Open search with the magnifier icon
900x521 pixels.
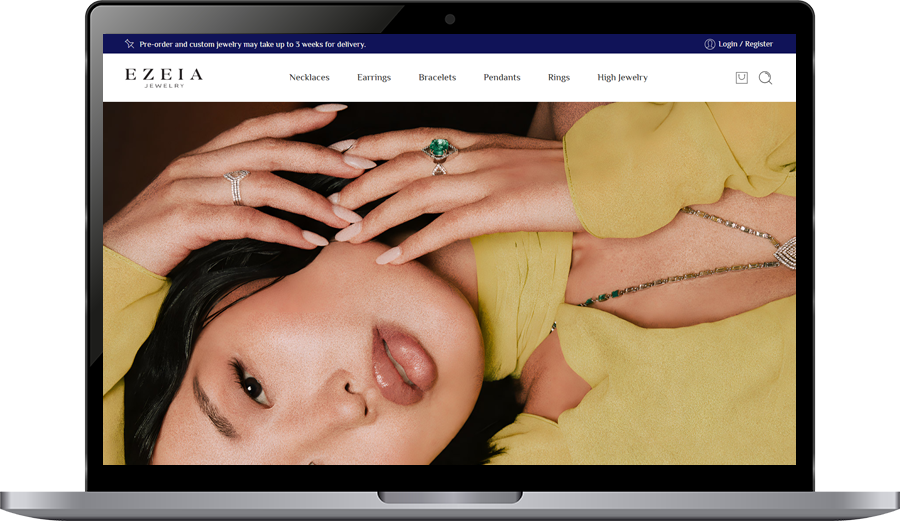click(x=765, y=78)
